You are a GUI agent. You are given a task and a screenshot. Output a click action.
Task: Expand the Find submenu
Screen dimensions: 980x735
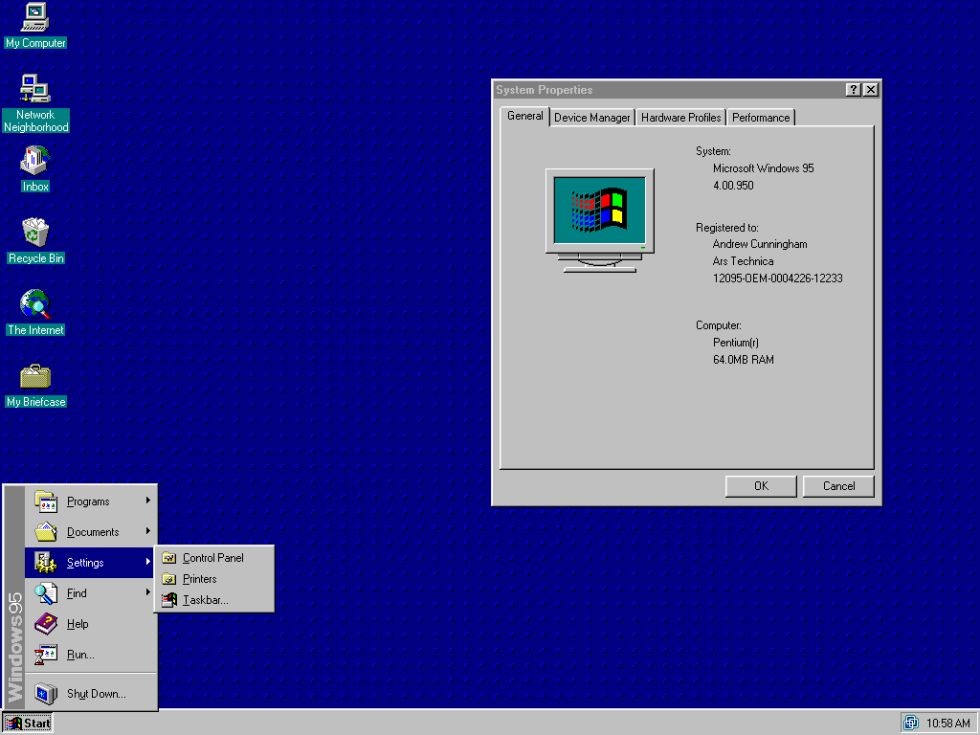click(75, 593)
